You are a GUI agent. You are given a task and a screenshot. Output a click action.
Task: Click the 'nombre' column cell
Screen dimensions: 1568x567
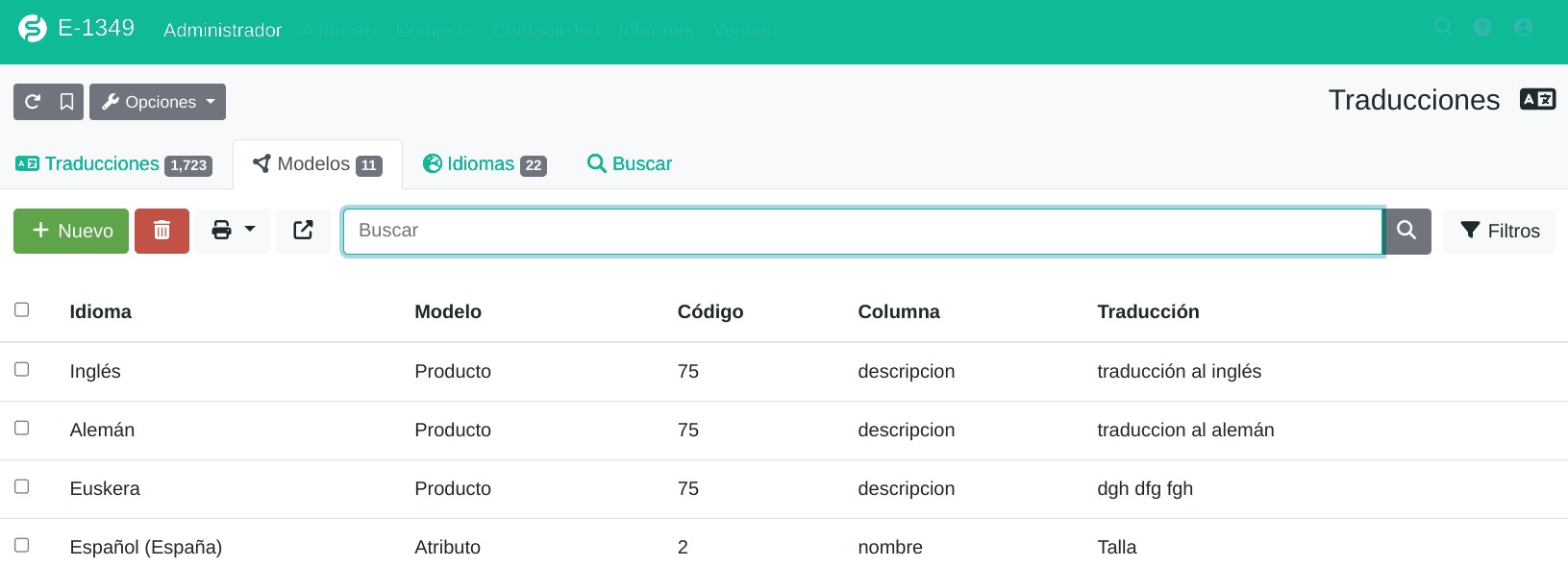click(890, 548)
